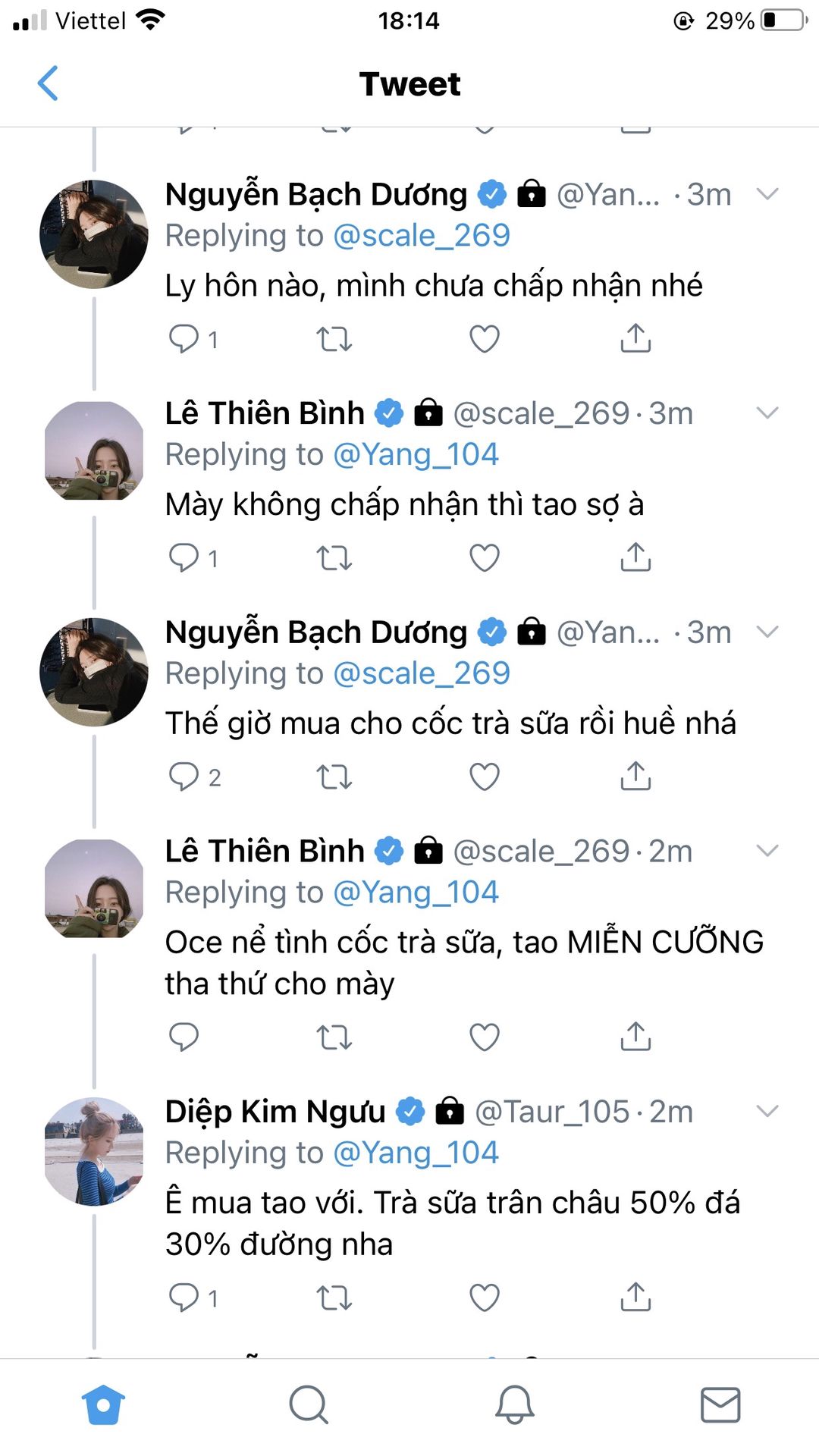Screen dimensions: 819x1456
Task: Reply to Diệp Kim Ngưu's tweet
Action: click(184, 1298)
